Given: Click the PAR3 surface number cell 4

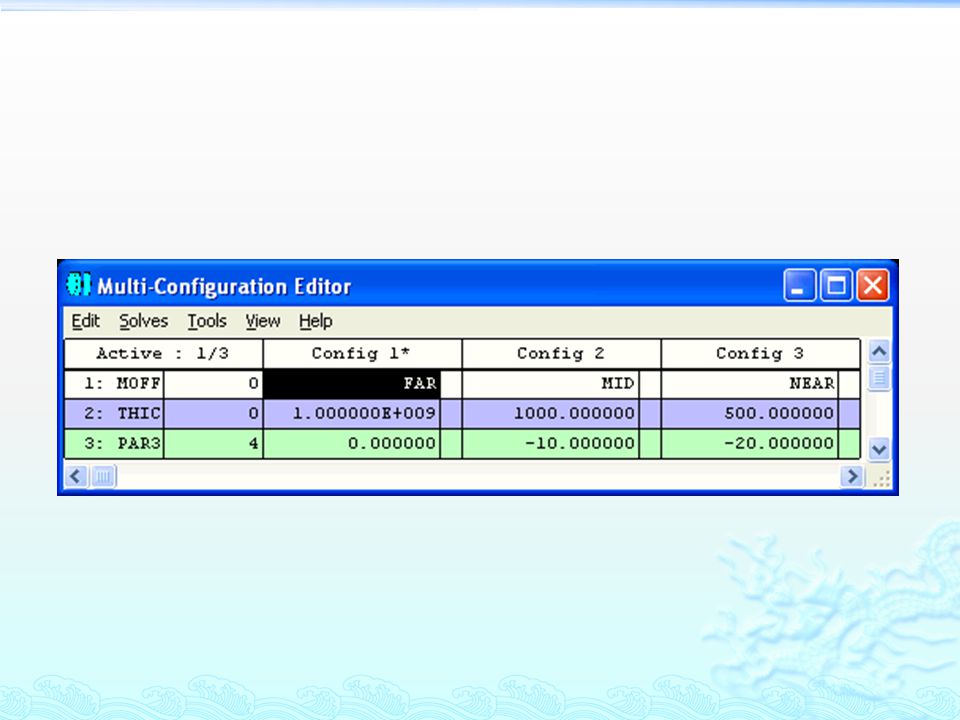Looking at the screenshot, I should click(213, 443).
